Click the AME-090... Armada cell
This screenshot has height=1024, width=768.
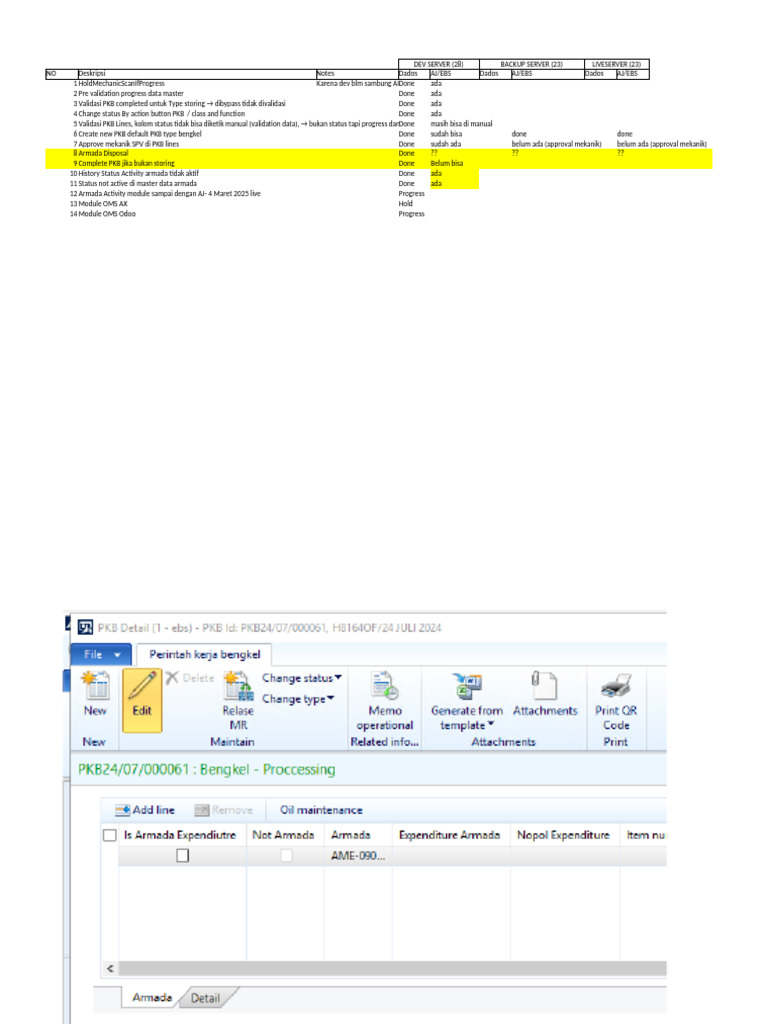coord(358,856)
